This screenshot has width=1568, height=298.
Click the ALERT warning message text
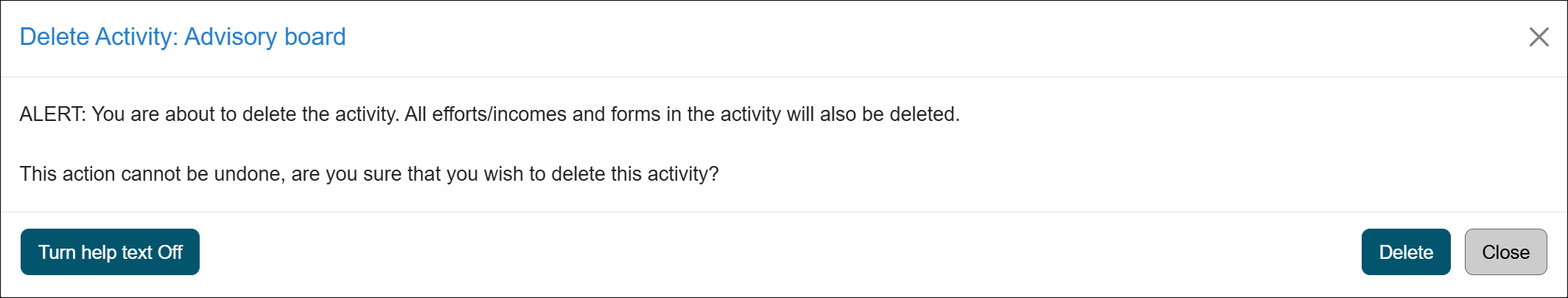489,114
